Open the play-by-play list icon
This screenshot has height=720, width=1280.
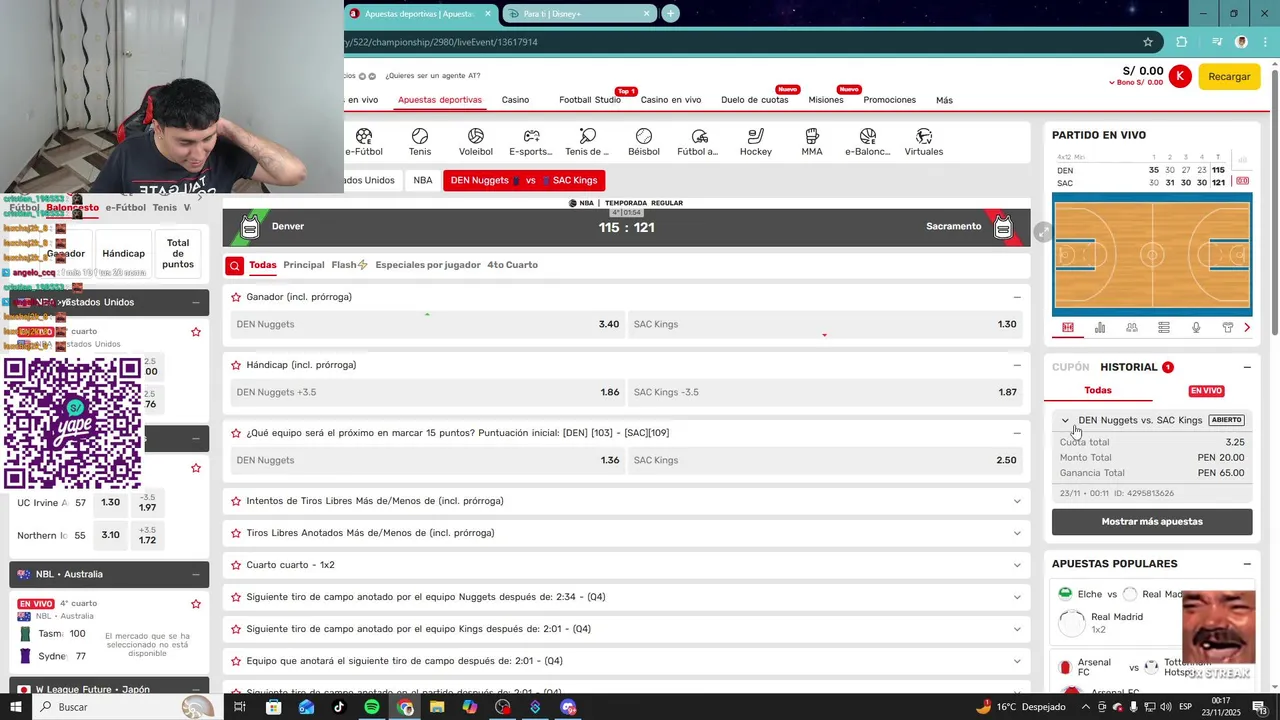(x=1164, y=327)
